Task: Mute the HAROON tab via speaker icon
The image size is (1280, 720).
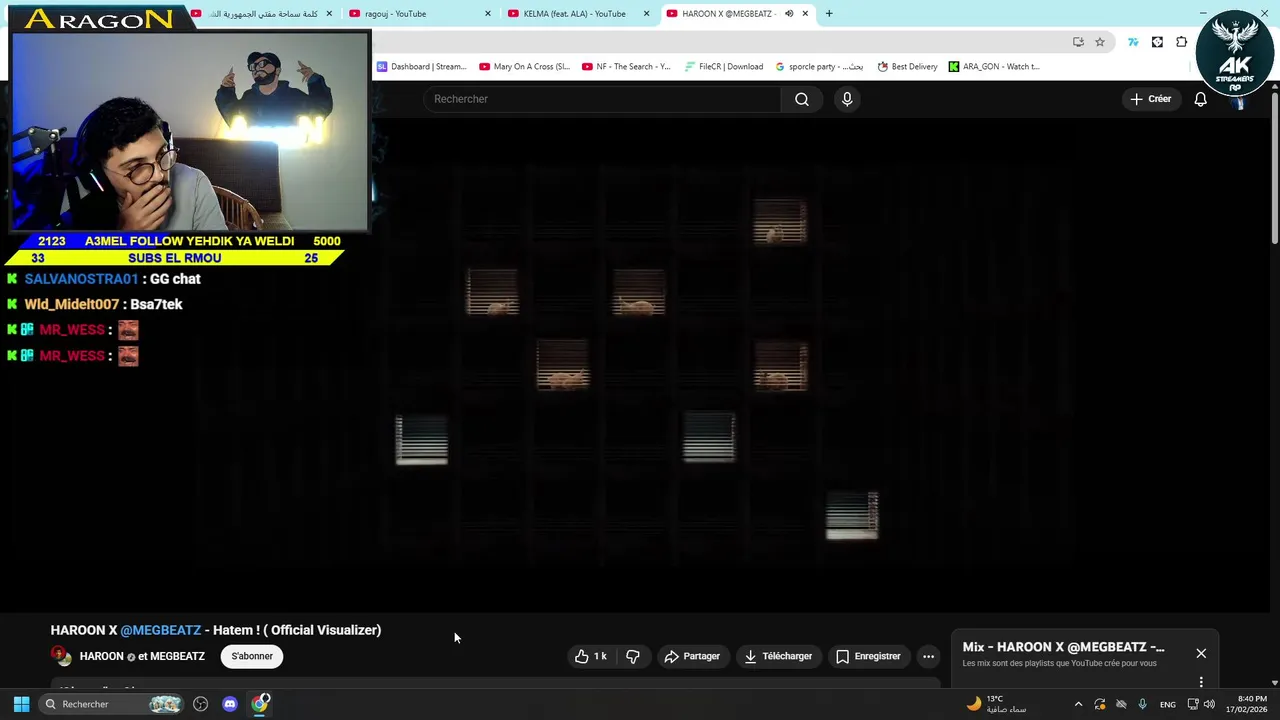Action: pyautogui.click(x=789, y=14)
